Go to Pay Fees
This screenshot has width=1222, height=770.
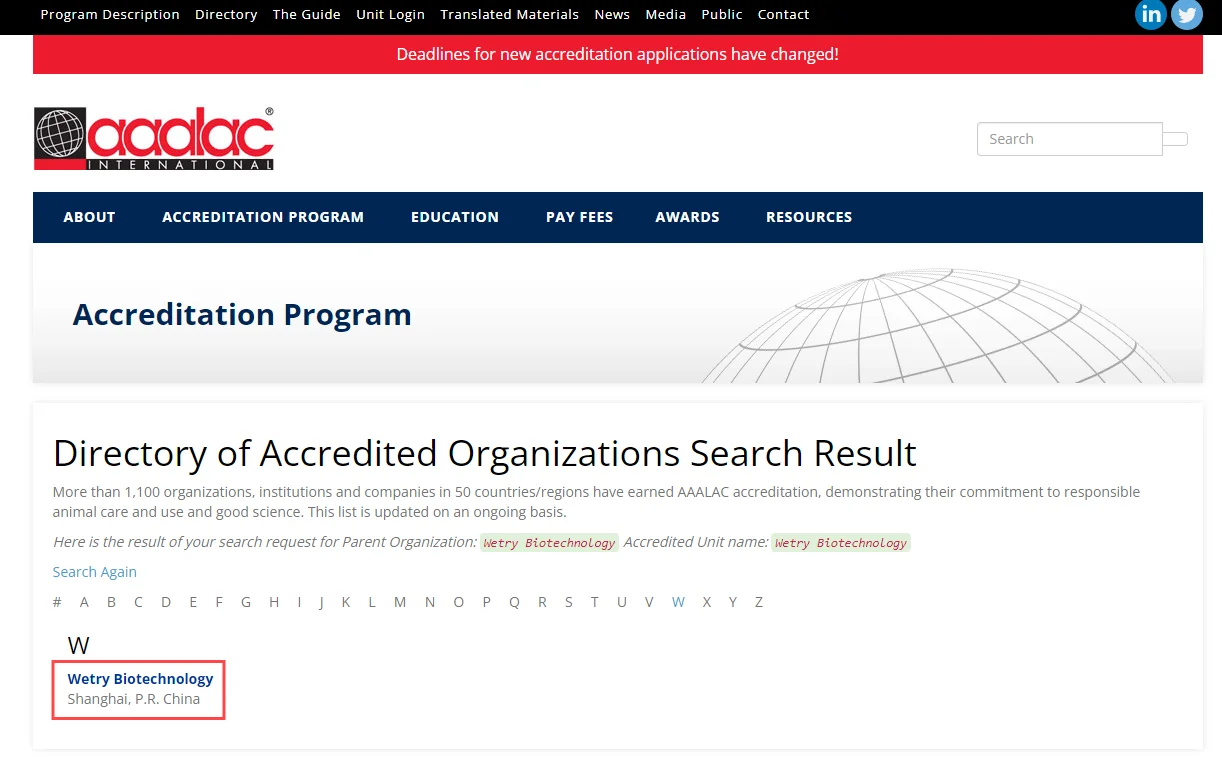point(579,217)
